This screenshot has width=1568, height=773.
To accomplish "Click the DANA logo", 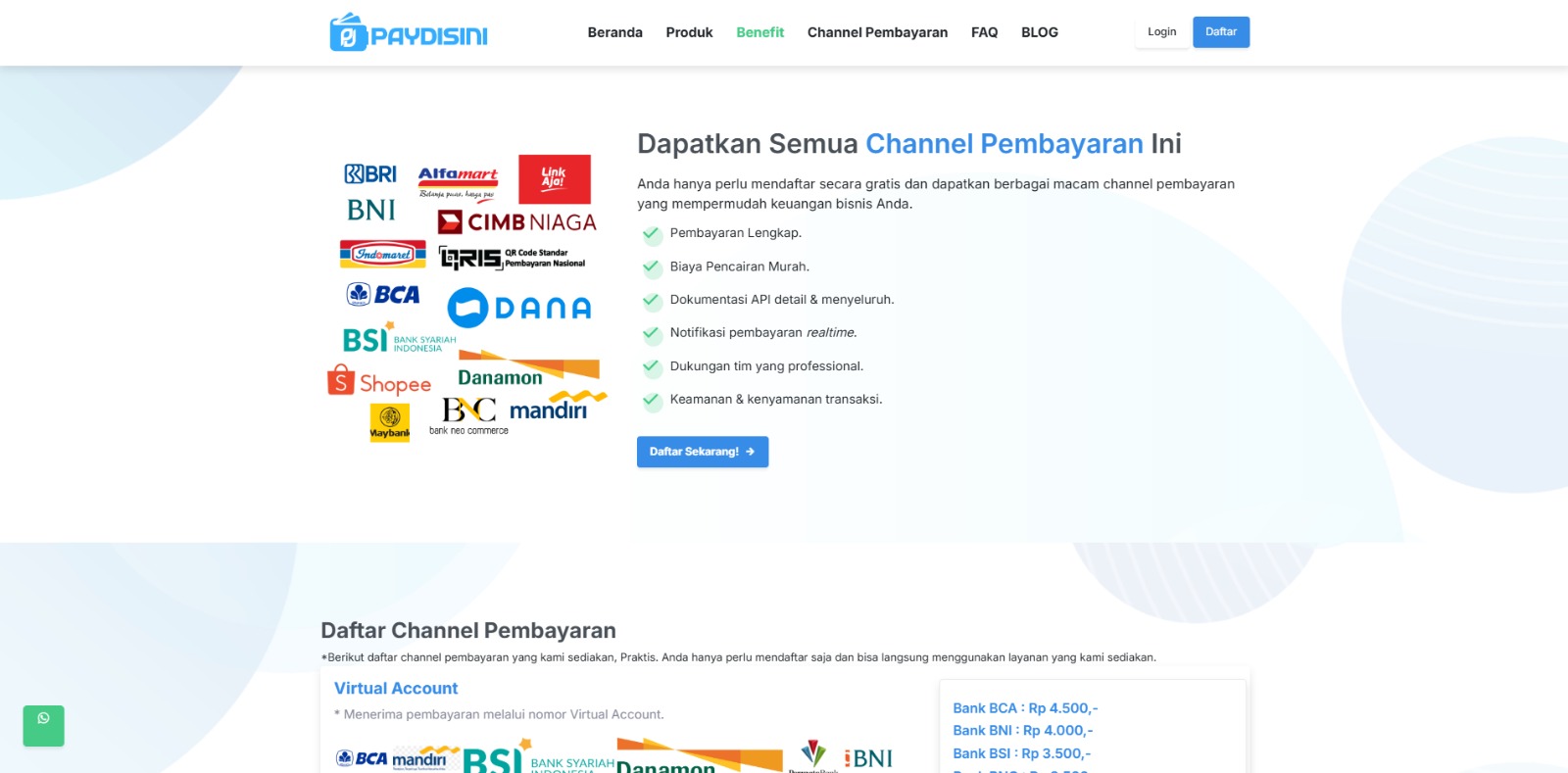I will (x=519, y=308).
